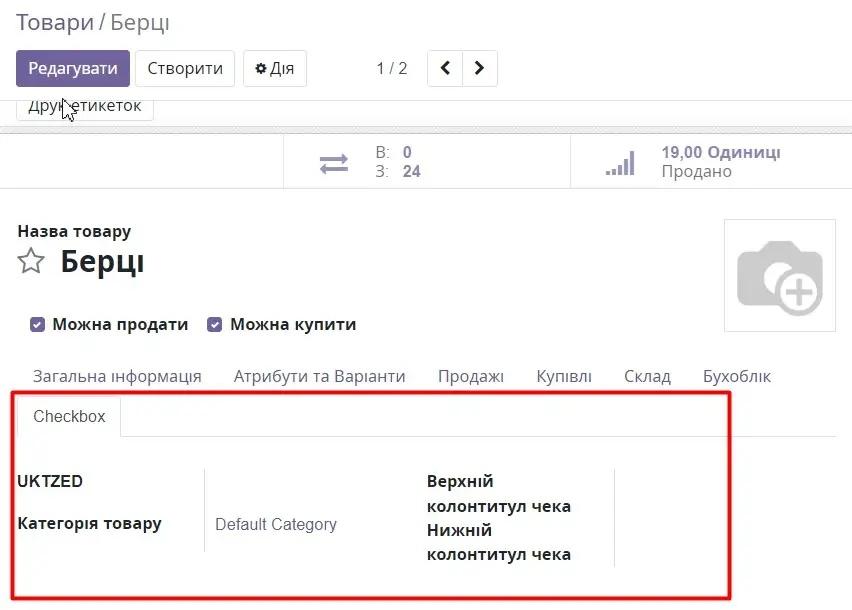852x610 pixels.
Task: Toggle the Можна продати checkbox
Action: [38, 324]
